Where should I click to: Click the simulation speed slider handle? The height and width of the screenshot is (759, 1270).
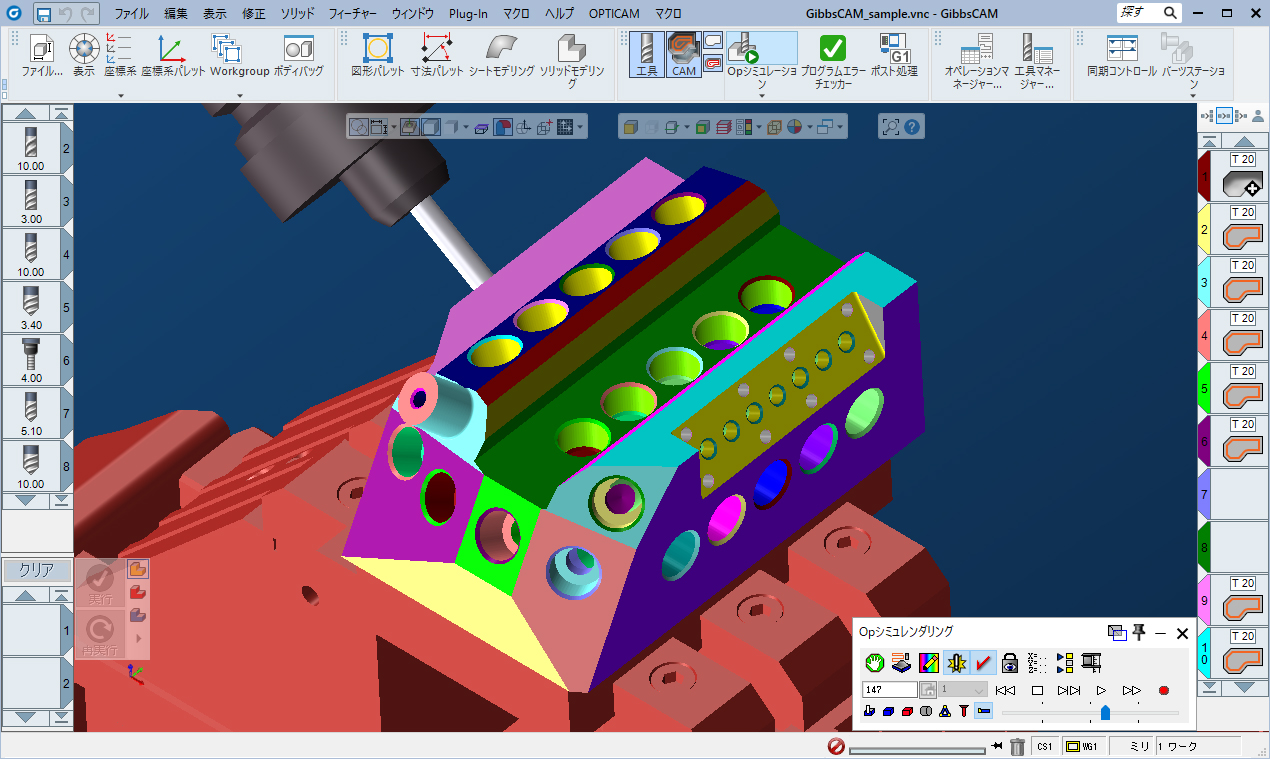coord(1105,712)
